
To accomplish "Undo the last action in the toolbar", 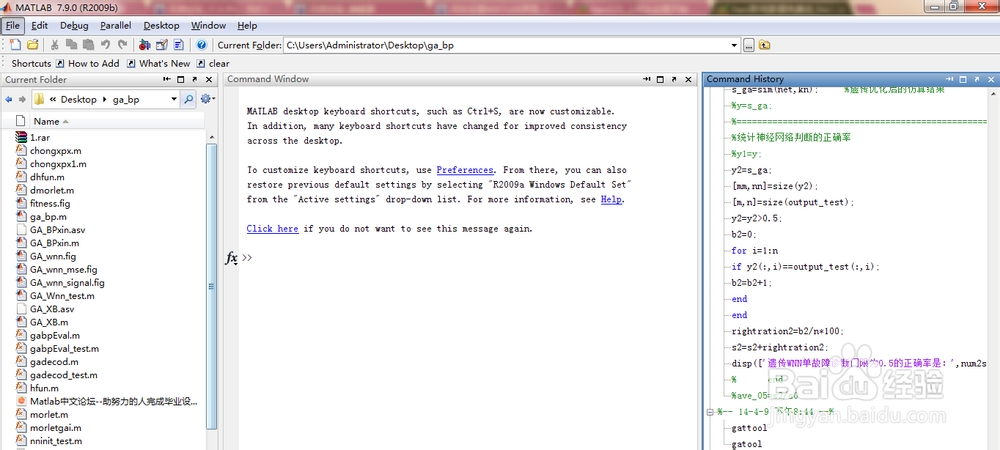I will (x=105, y=45).
